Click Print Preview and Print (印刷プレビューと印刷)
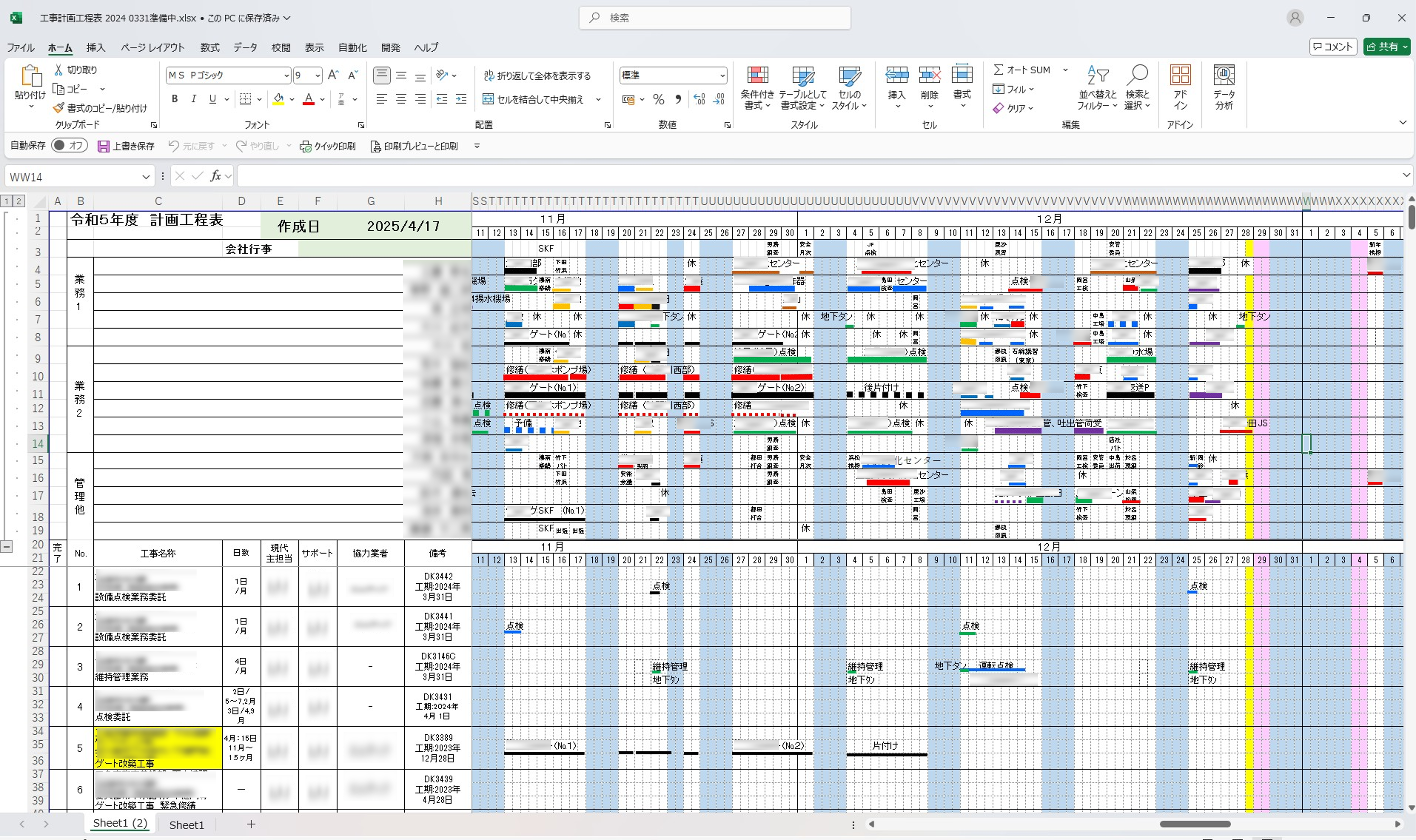Screen dimensions: 1416x840 (414, 146)
